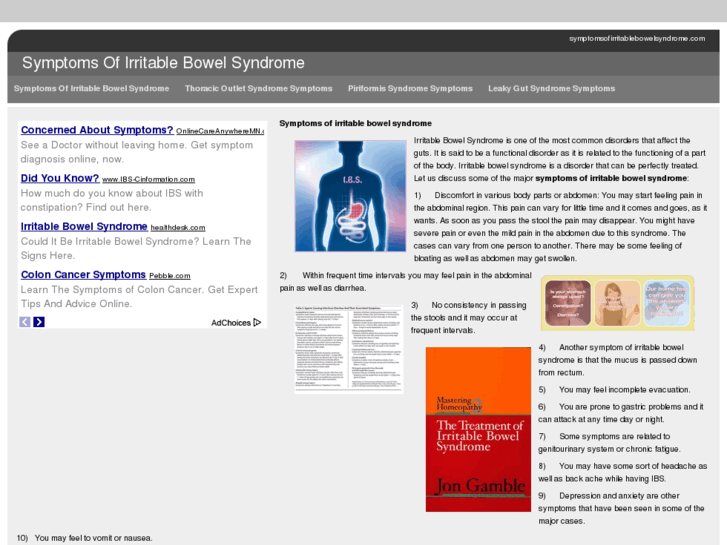Click the ad text 'See a Doctor without leaving home'
The width and height of the screenshot is (727, 545).
(x=104, y=145)
